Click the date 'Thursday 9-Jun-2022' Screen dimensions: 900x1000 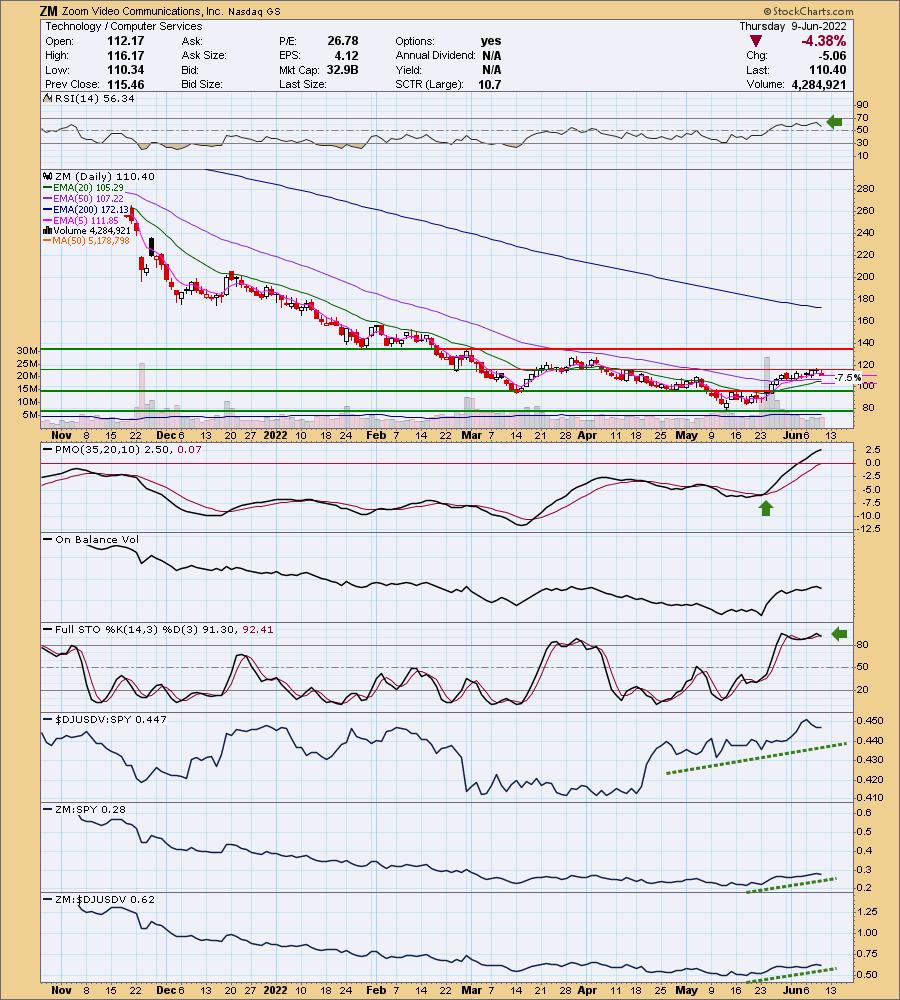coord(793,26)
